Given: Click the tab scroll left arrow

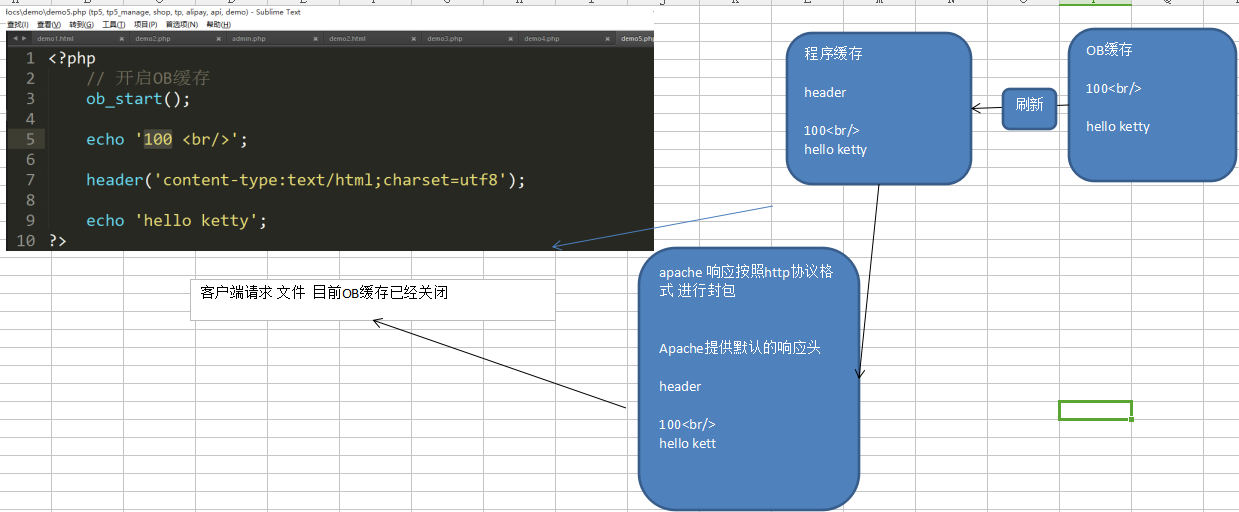Looking at the screenshot, I should pyautogui.click(x=14, y=39).
